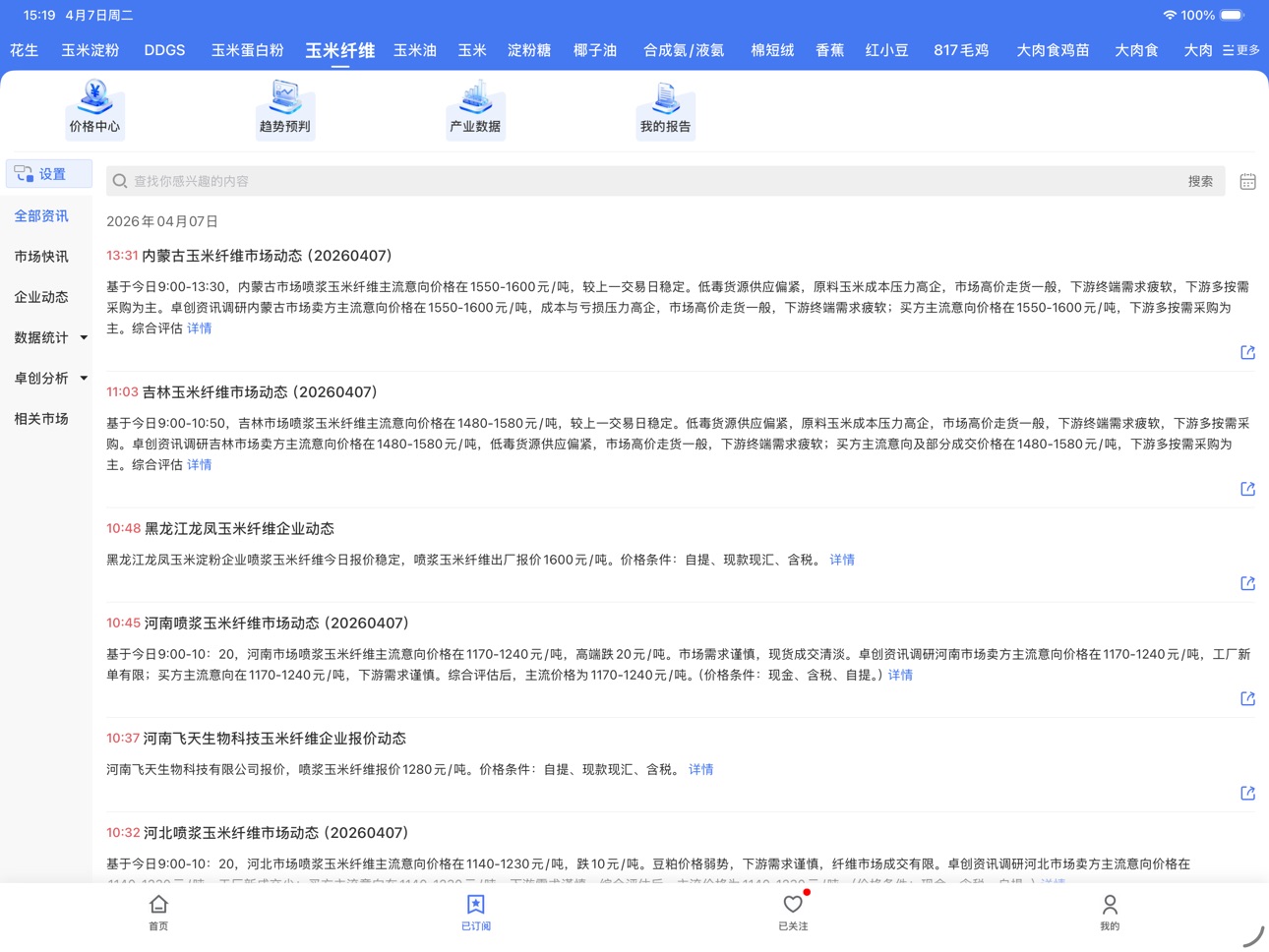This screenshot has height=952, width=1269.
Task: Open 详情 link of 河南喷浆玉米纤维 article
Action: coord(900,674)
